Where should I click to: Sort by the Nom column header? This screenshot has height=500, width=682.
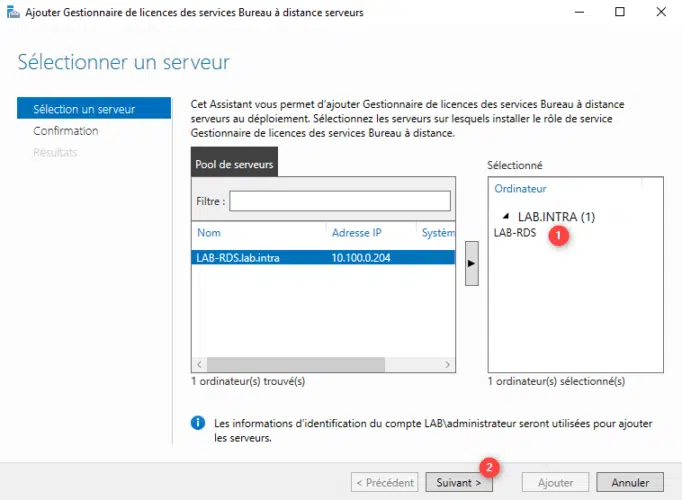(x=209, y=233)
